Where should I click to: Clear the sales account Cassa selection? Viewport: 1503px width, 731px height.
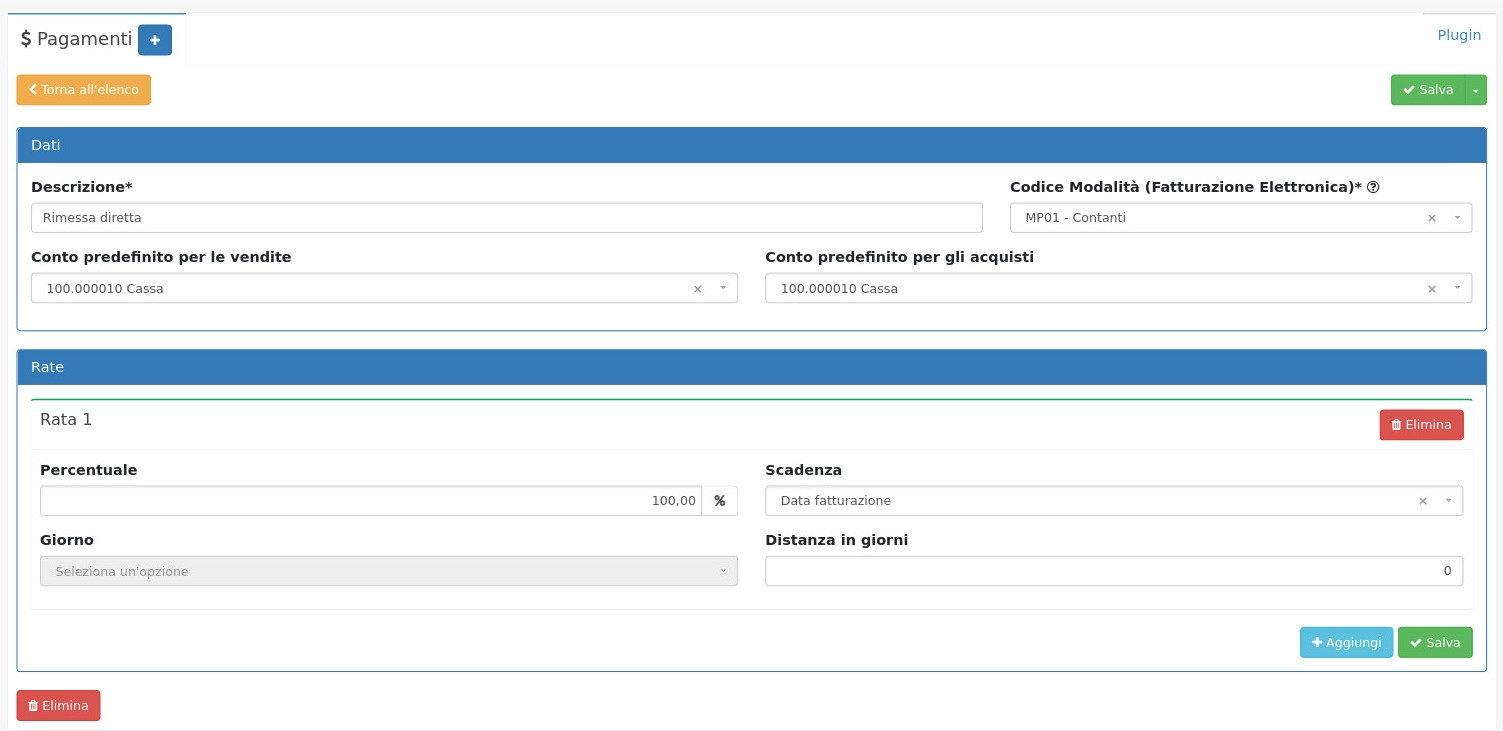coord(697,289)
